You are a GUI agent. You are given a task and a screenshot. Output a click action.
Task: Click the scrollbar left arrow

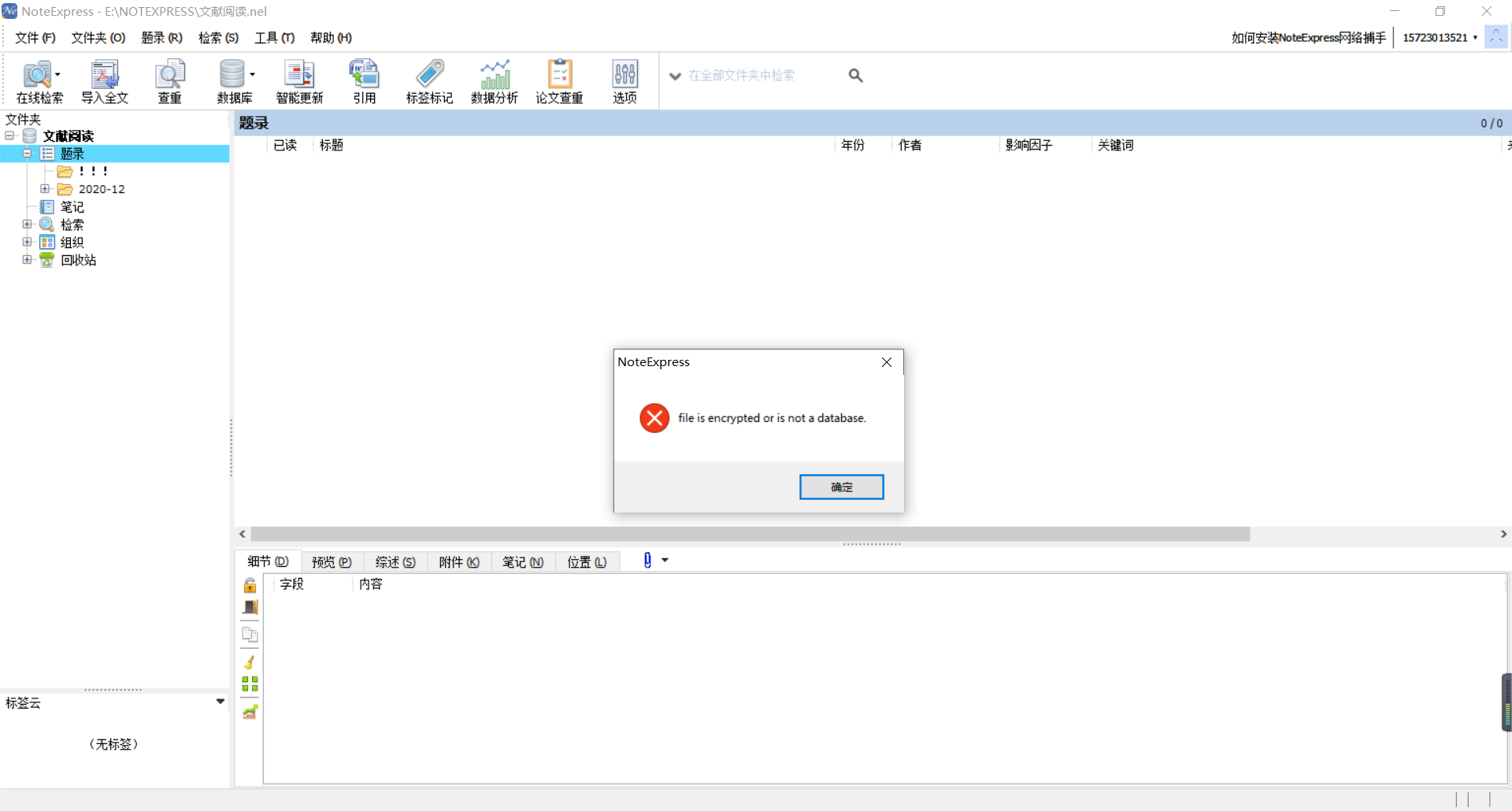coord(243,534)
